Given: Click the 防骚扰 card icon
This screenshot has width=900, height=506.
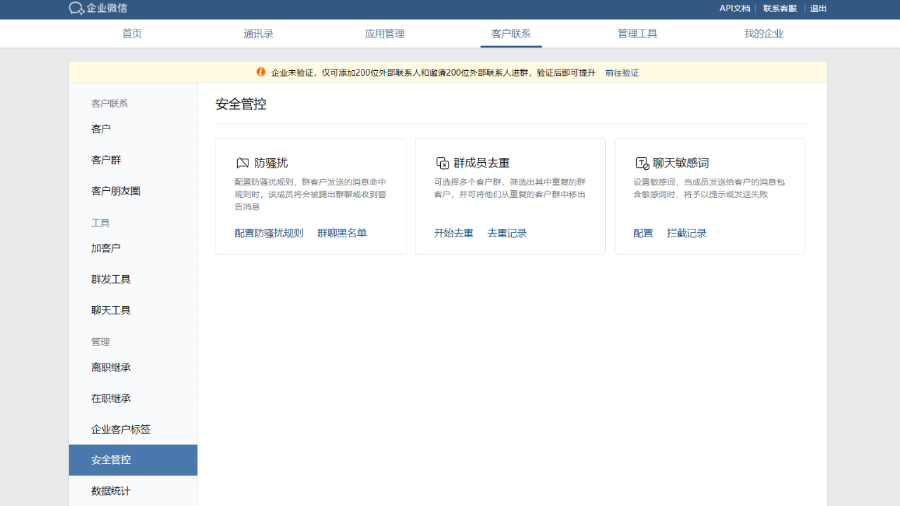Looking at the screenshot, I should pos(242,163).
